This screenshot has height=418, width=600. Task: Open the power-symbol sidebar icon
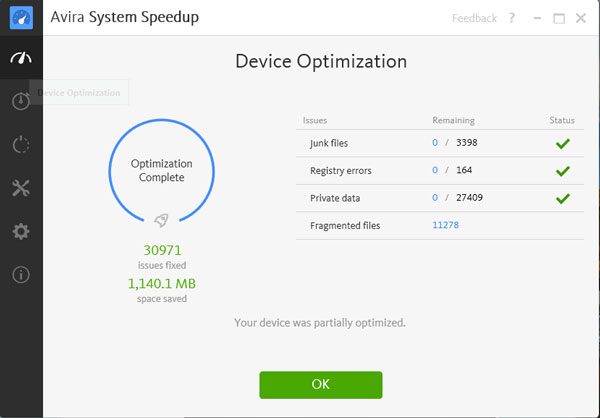21,144
